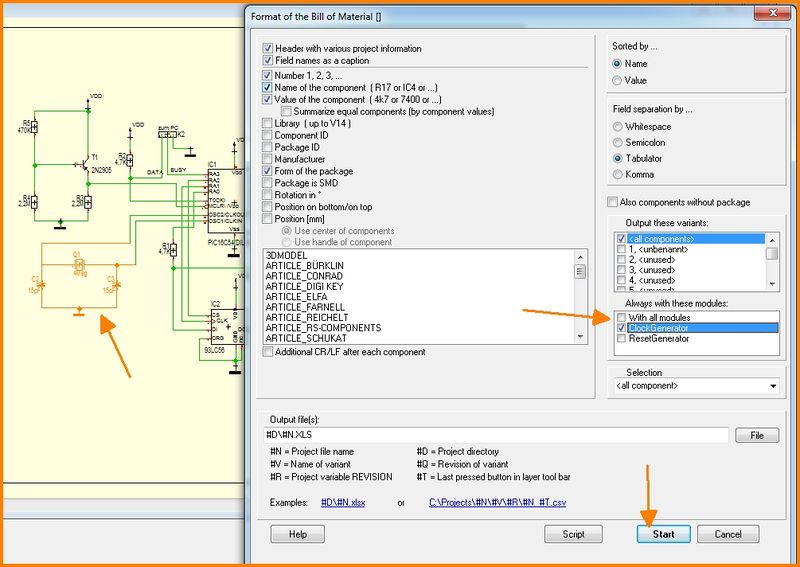Open Help for the dialog
The image size is (800, 567).
pos(298,534)
